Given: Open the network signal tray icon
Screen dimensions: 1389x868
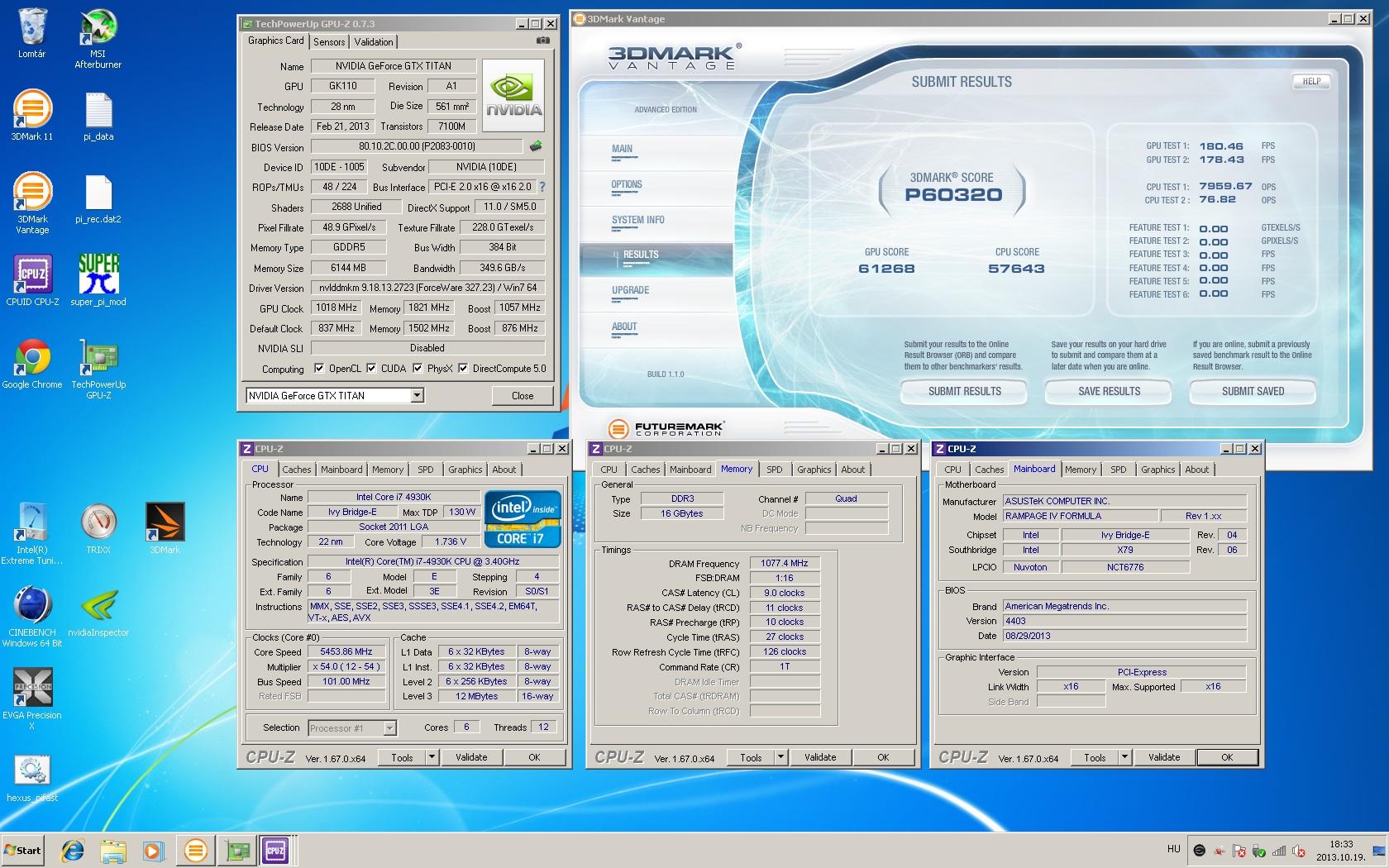Looking at the screenshot, I should 1279,850.
